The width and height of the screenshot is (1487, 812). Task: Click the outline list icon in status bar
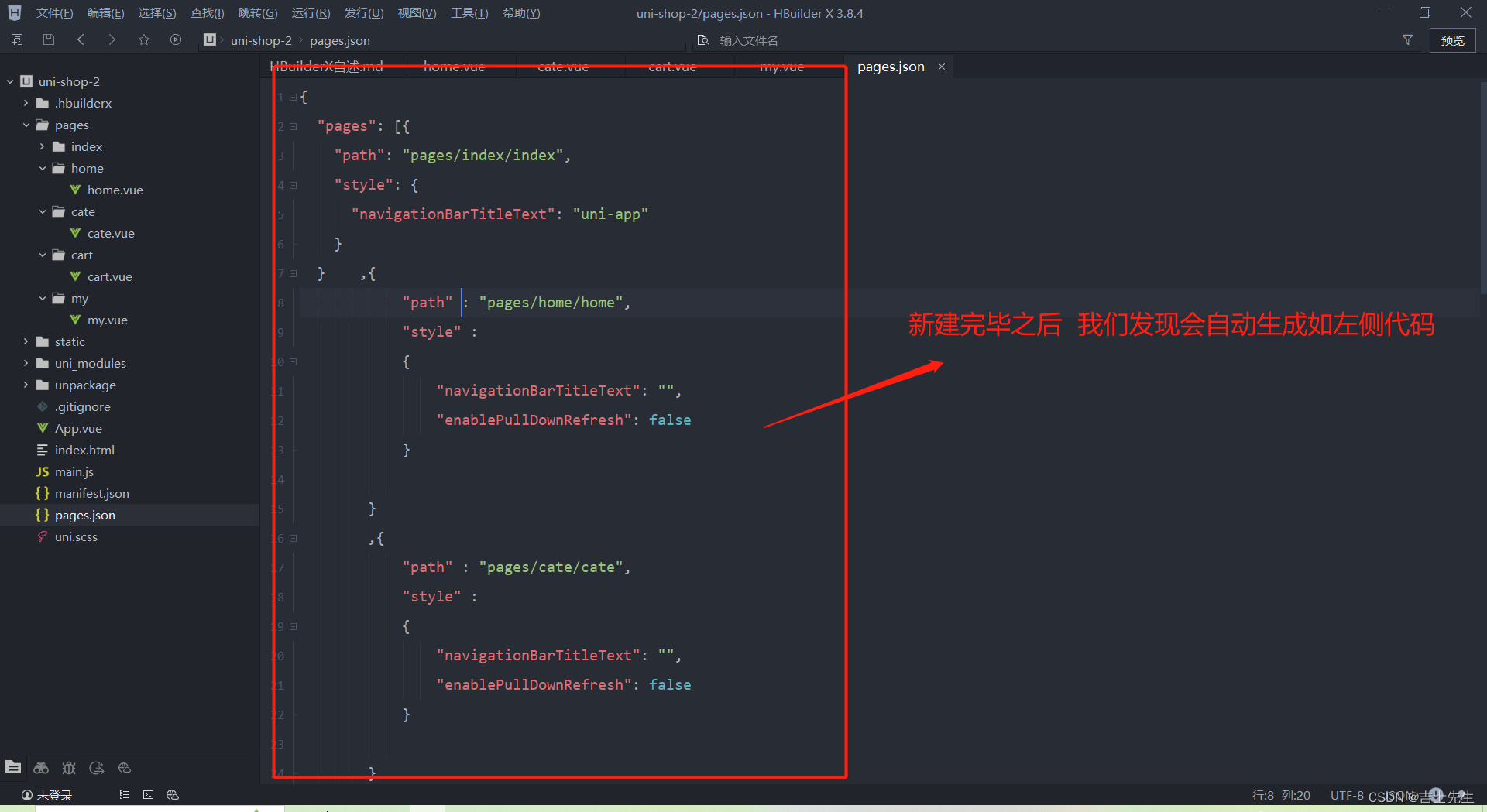tap(125, 795)
